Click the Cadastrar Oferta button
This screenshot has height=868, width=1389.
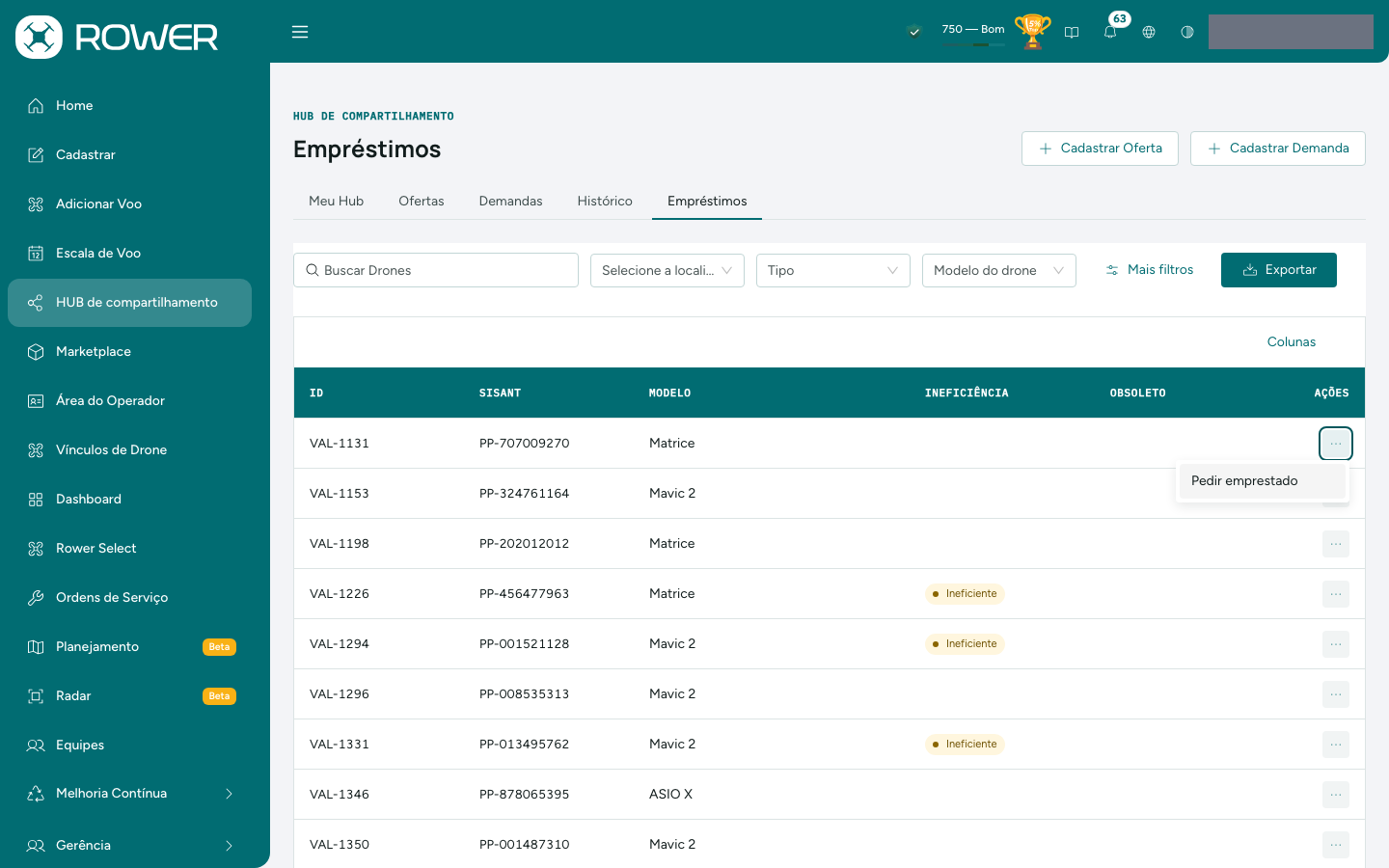pyautogui.click(x=1100, y=149)
